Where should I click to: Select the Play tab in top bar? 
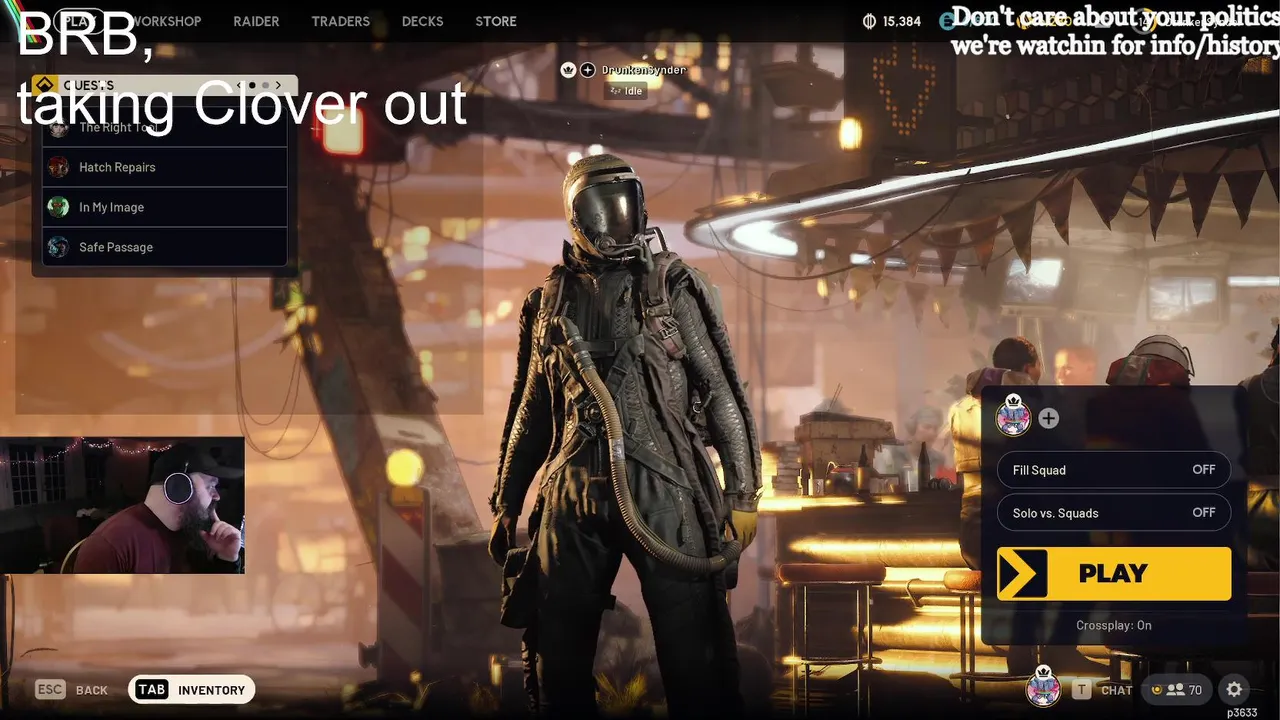click(79, 21)
